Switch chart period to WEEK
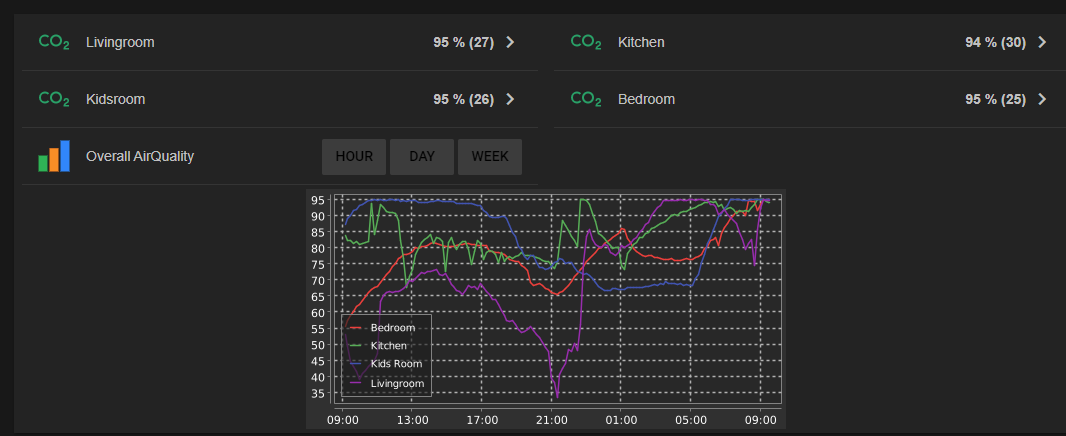The height and width of the screenshot is (436, 1066). point(490,157)
